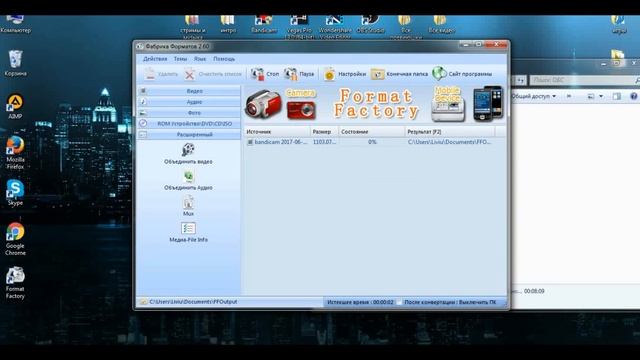Click the FFOutput path in status bar

tap(193, 302)
